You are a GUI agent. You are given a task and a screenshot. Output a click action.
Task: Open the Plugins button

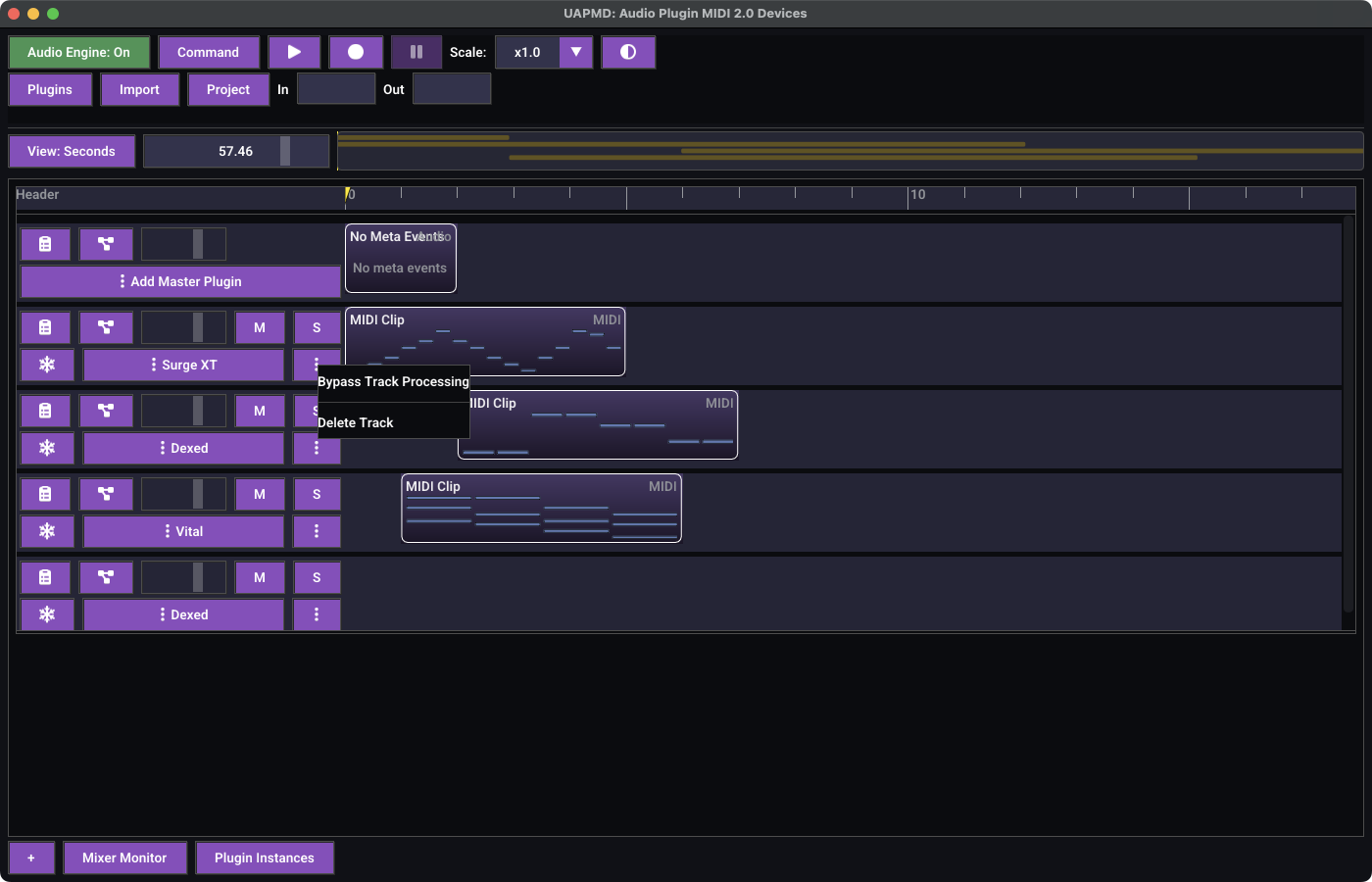click(x=50, y=89)
